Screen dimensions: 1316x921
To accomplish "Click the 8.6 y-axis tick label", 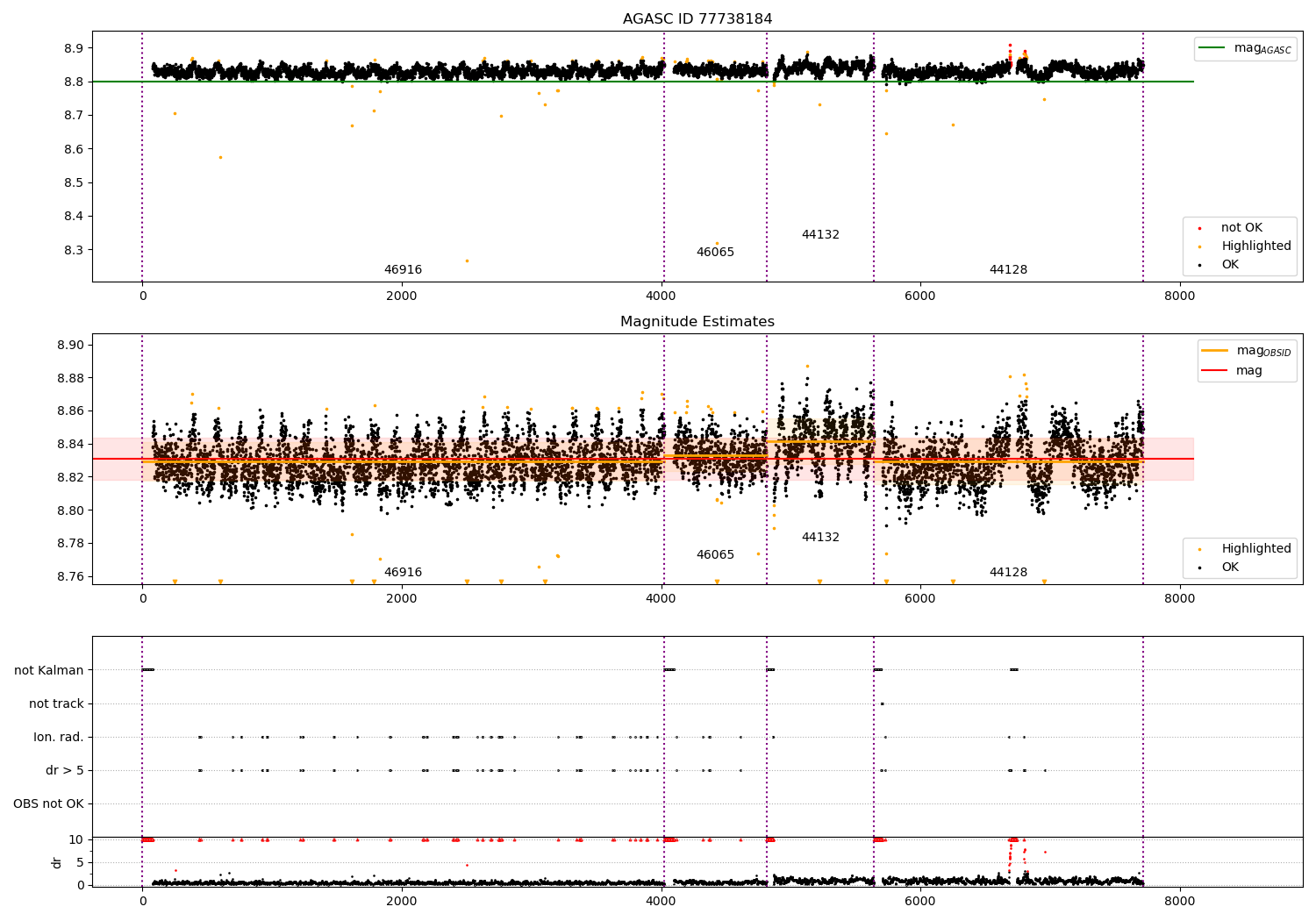I will (74, 149).
